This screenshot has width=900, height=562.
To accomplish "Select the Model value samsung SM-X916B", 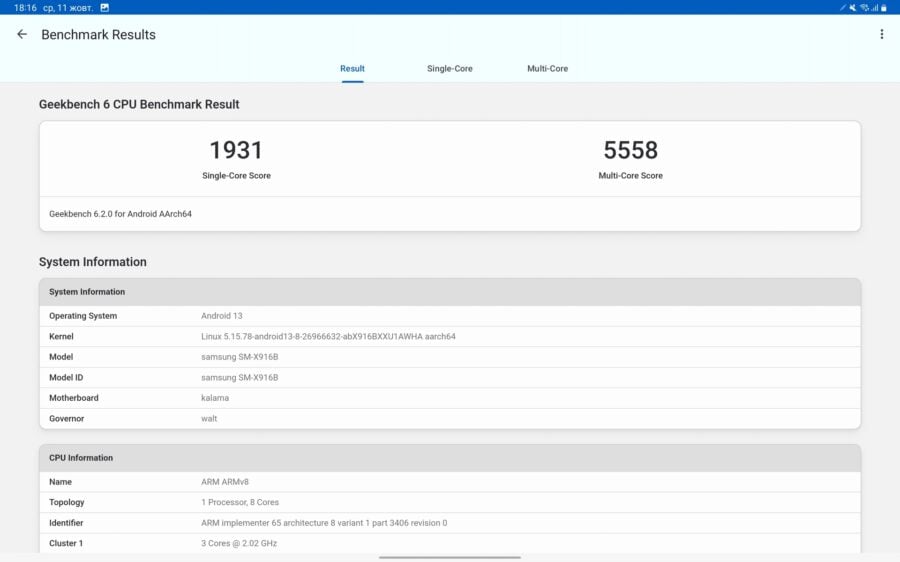I will 239,356.
